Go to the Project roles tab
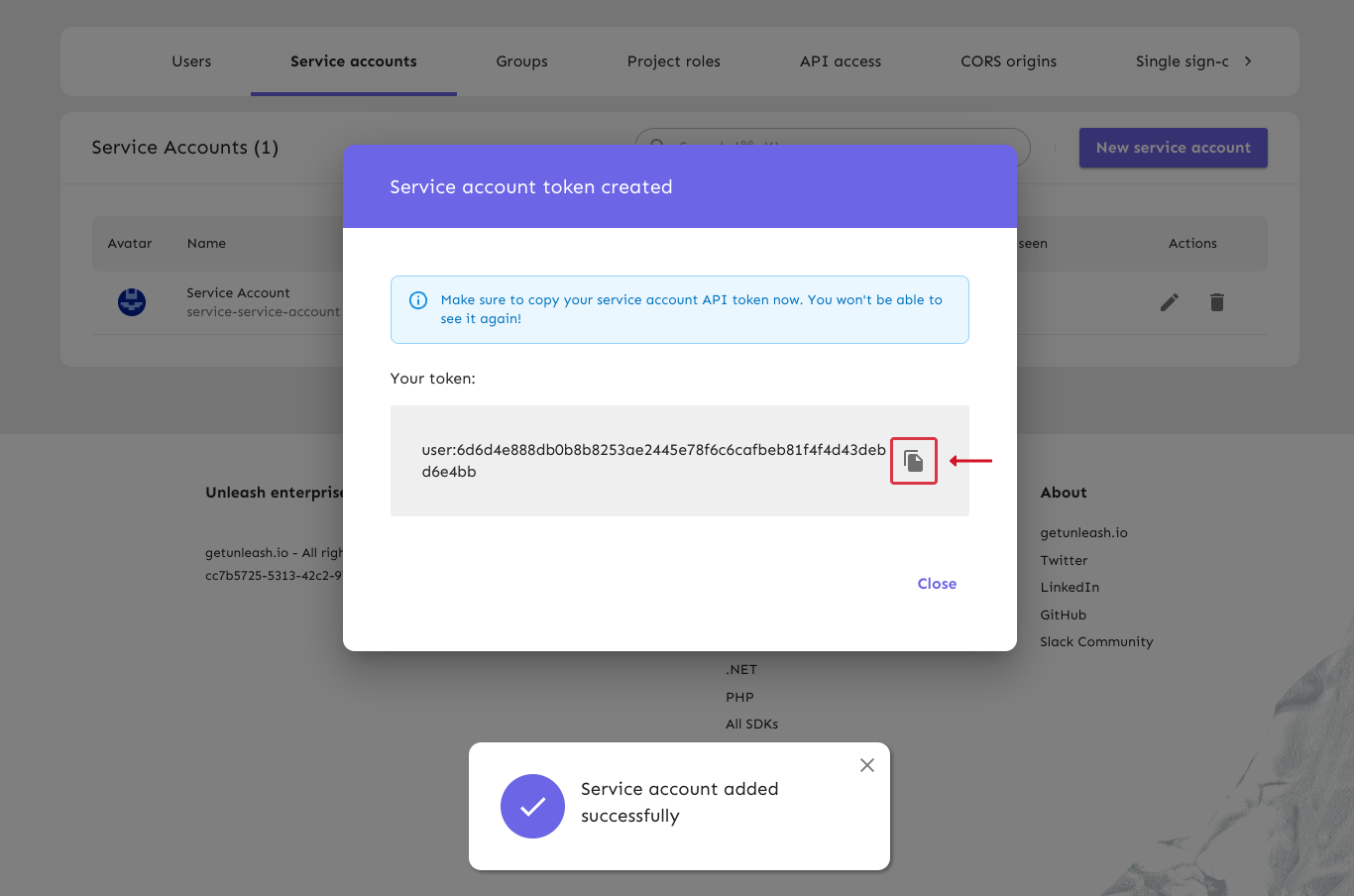The height and width of the screenshot is (896, 1354). coord(674,61)
